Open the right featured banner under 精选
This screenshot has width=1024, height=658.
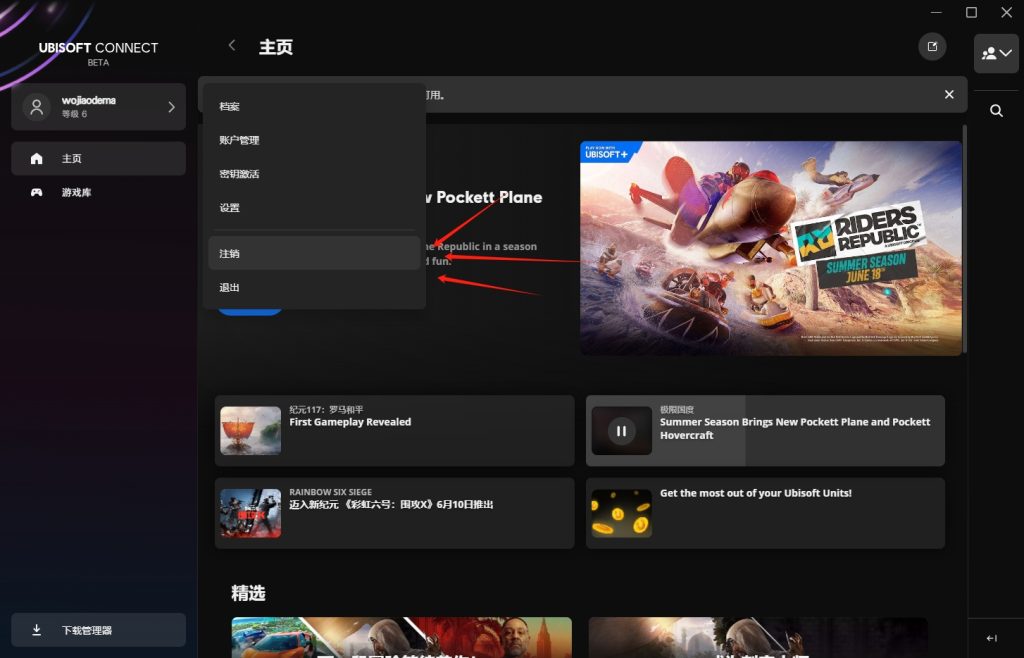758,637
